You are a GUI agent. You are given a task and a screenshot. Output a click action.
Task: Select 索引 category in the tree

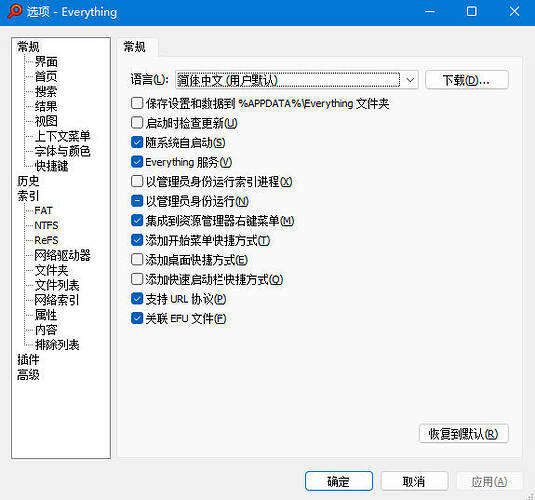[x=28, y=196]
